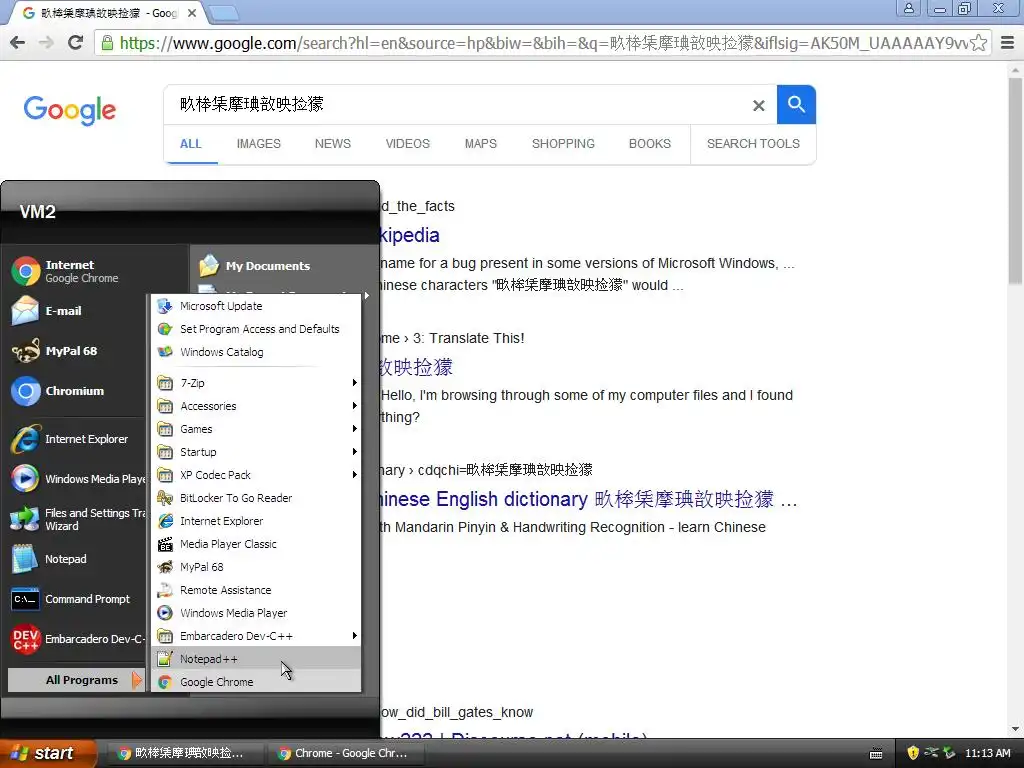
Task: Switch to the SHOPPING search tab
Action: [x=563, y=144]
